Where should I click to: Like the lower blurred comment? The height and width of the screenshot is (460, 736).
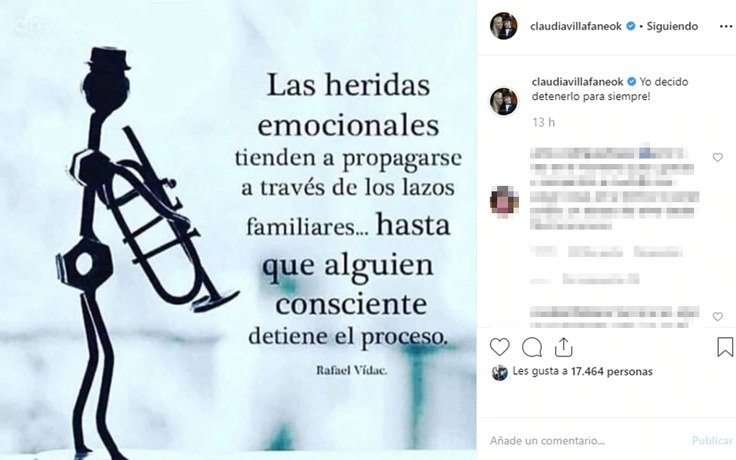coord(718,316)
